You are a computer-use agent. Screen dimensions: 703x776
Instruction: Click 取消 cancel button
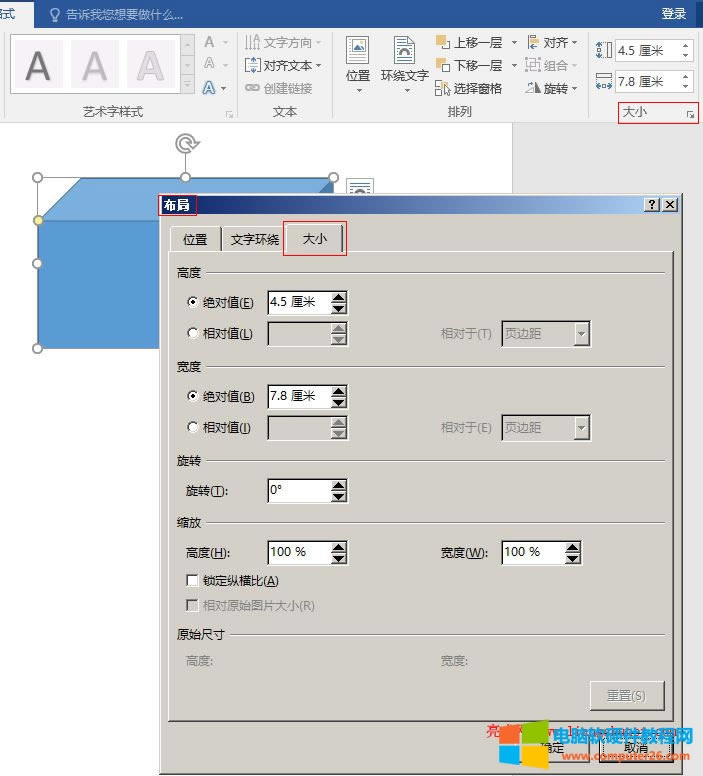tap(636, 748)
